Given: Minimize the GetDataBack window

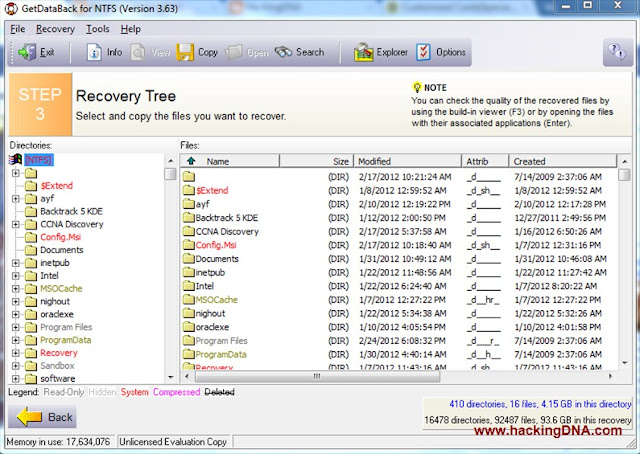Looking at the screenshot, I should coord(566,6).
